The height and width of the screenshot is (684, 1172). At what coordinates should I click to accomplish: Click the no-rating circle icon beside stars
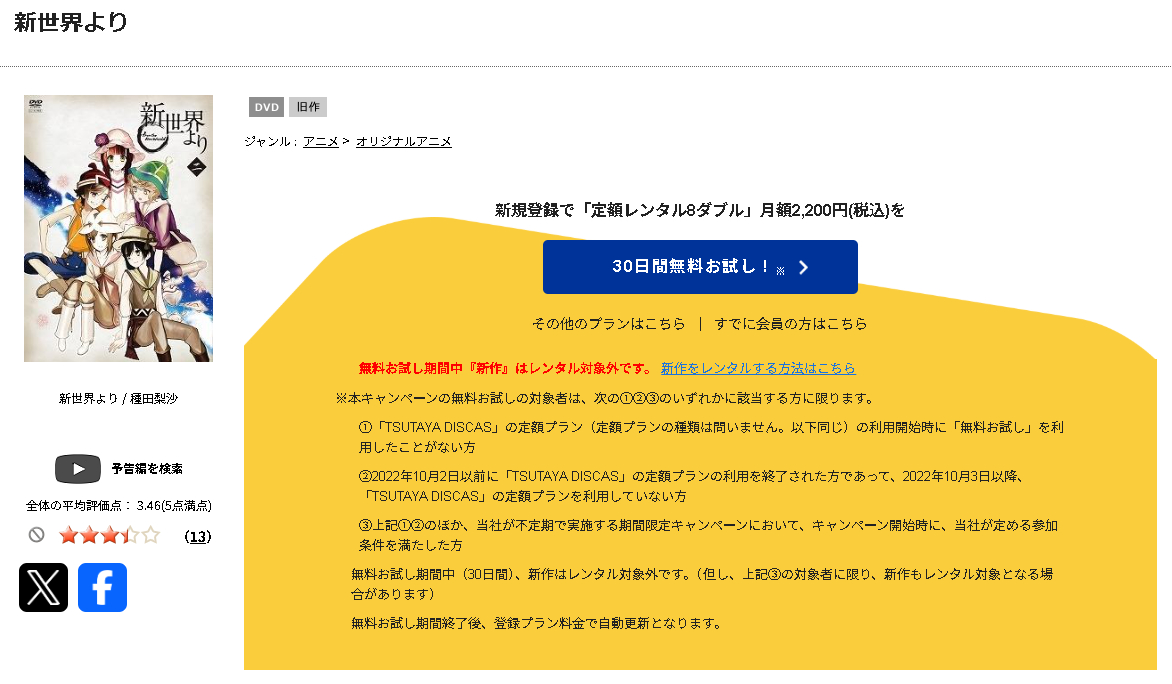(37, 534)
